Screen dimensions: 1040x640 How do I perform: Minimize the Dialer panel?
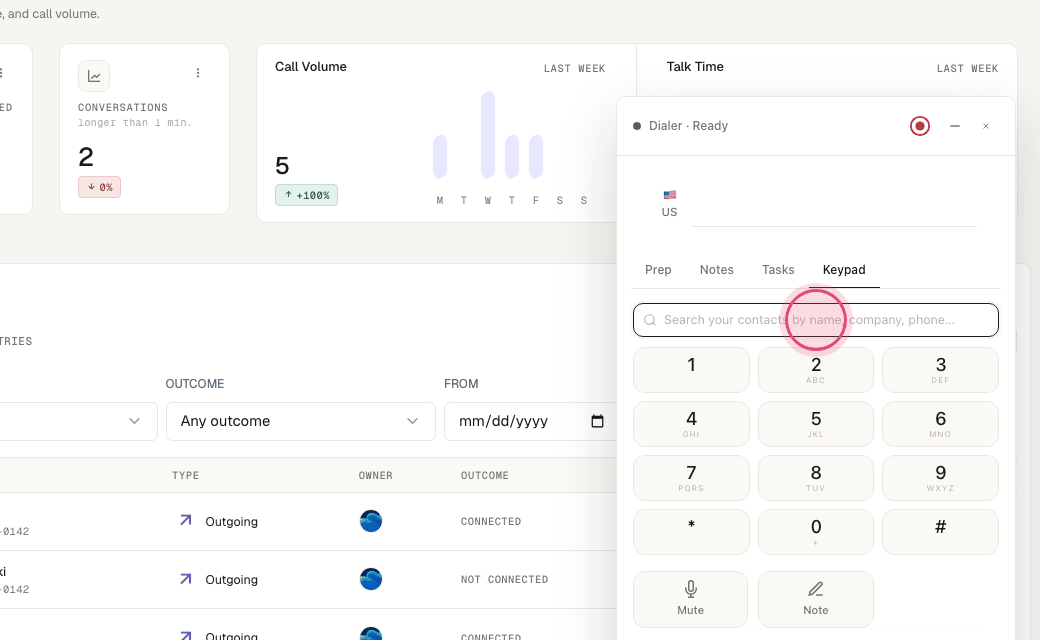pos(954,126)
